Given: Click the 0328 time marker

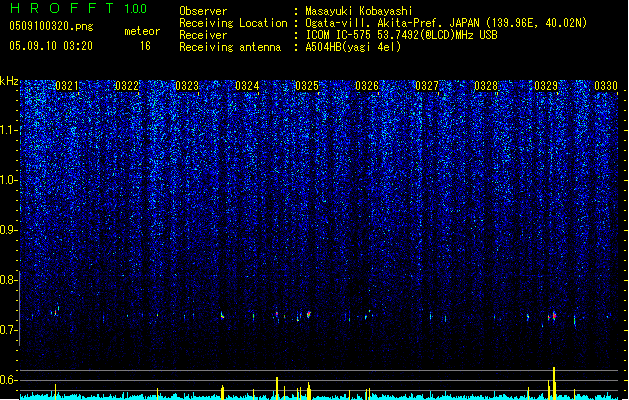Looking at the screenshot, I should pyautogui.click(x=486, y=86).
